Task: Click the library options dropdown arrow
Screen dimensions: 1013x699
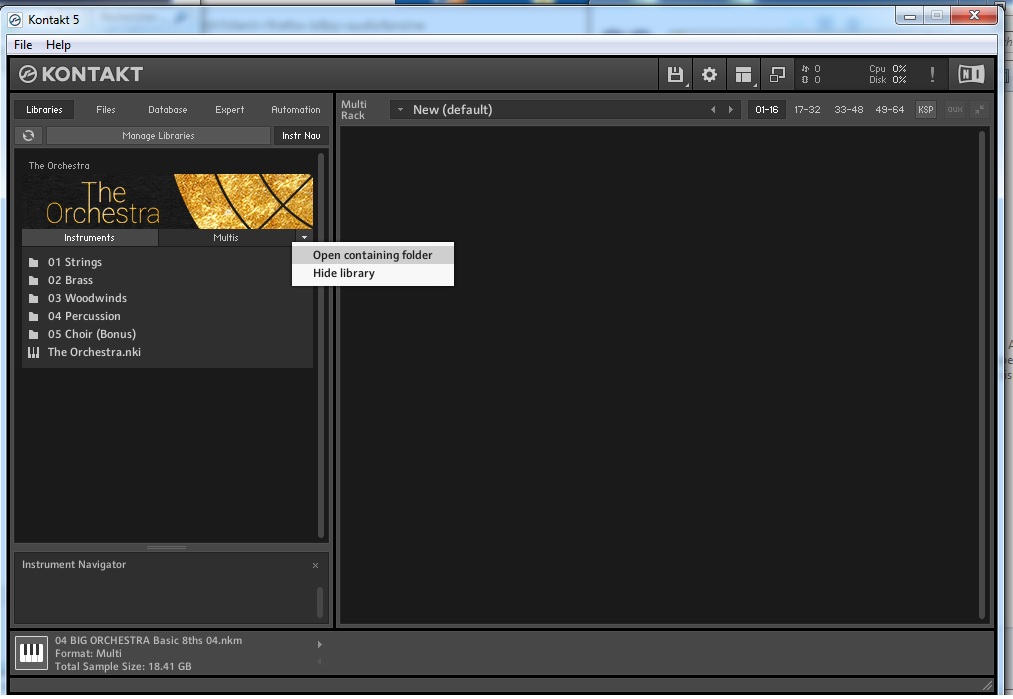Action: pyautogui.click(x=304, y=238)
